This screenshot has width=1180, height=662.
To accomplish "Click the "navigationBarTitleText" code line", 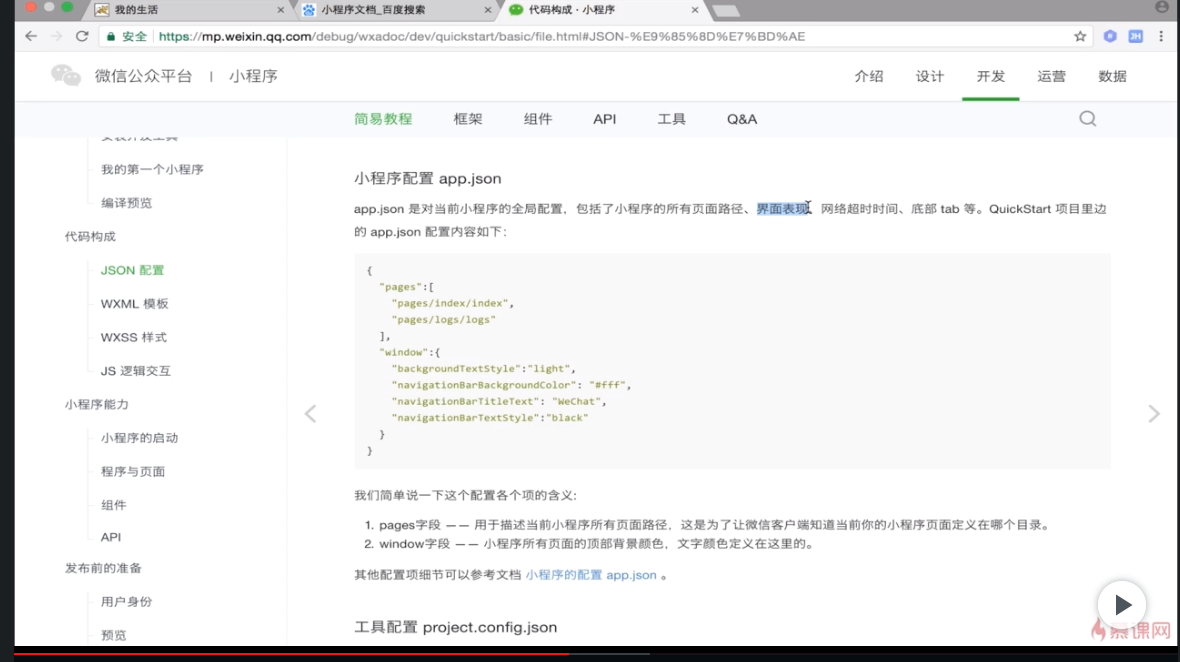I will (x=499, y=402).
